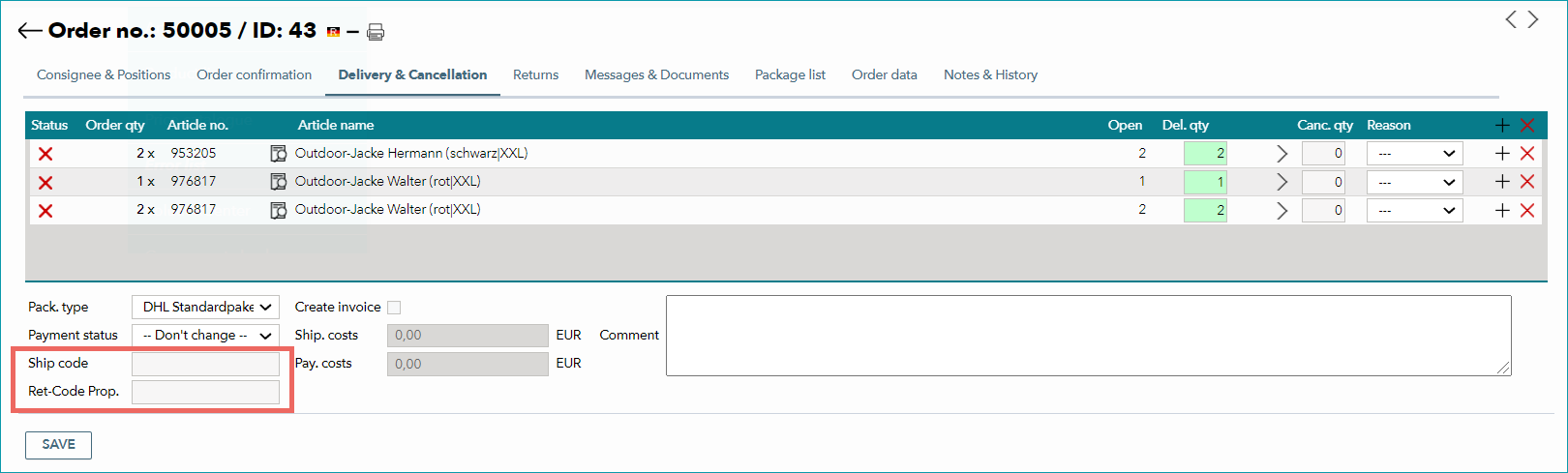Open Reason dropdown for 1 x 976817 row

[1414, 181]
